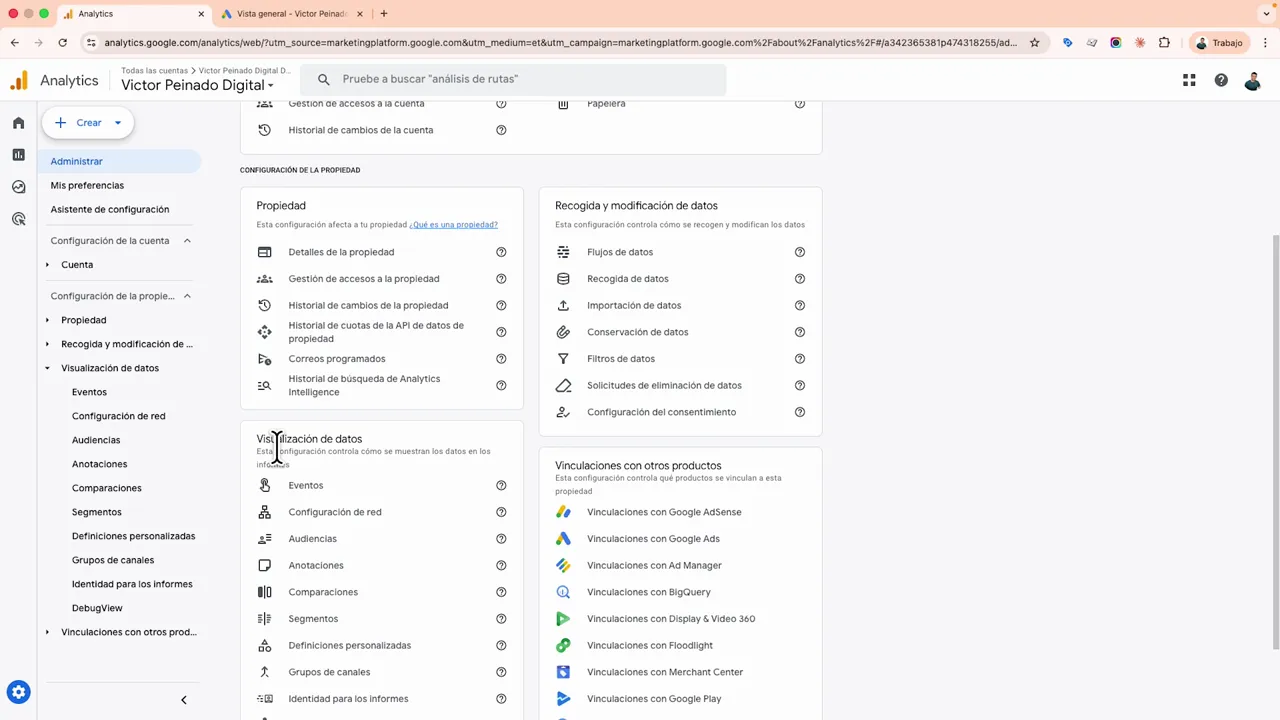Screen dimensions: 1280x720
Task: Expand the Propiedad tree item
Action: click(47, 320)
